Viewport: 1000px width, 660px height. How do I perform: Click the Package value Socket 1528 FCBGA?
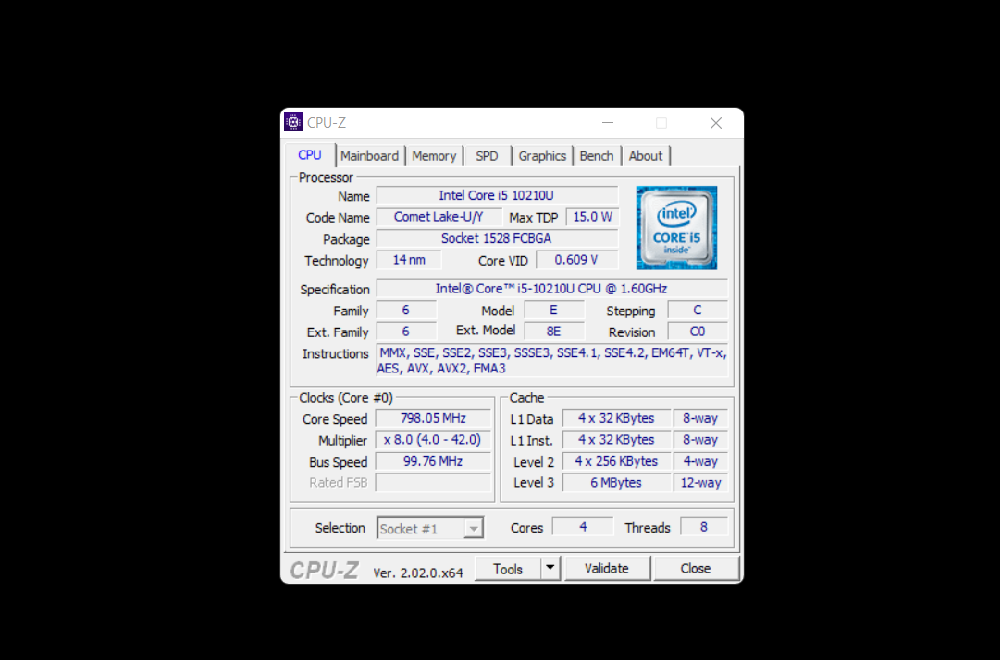497,238
